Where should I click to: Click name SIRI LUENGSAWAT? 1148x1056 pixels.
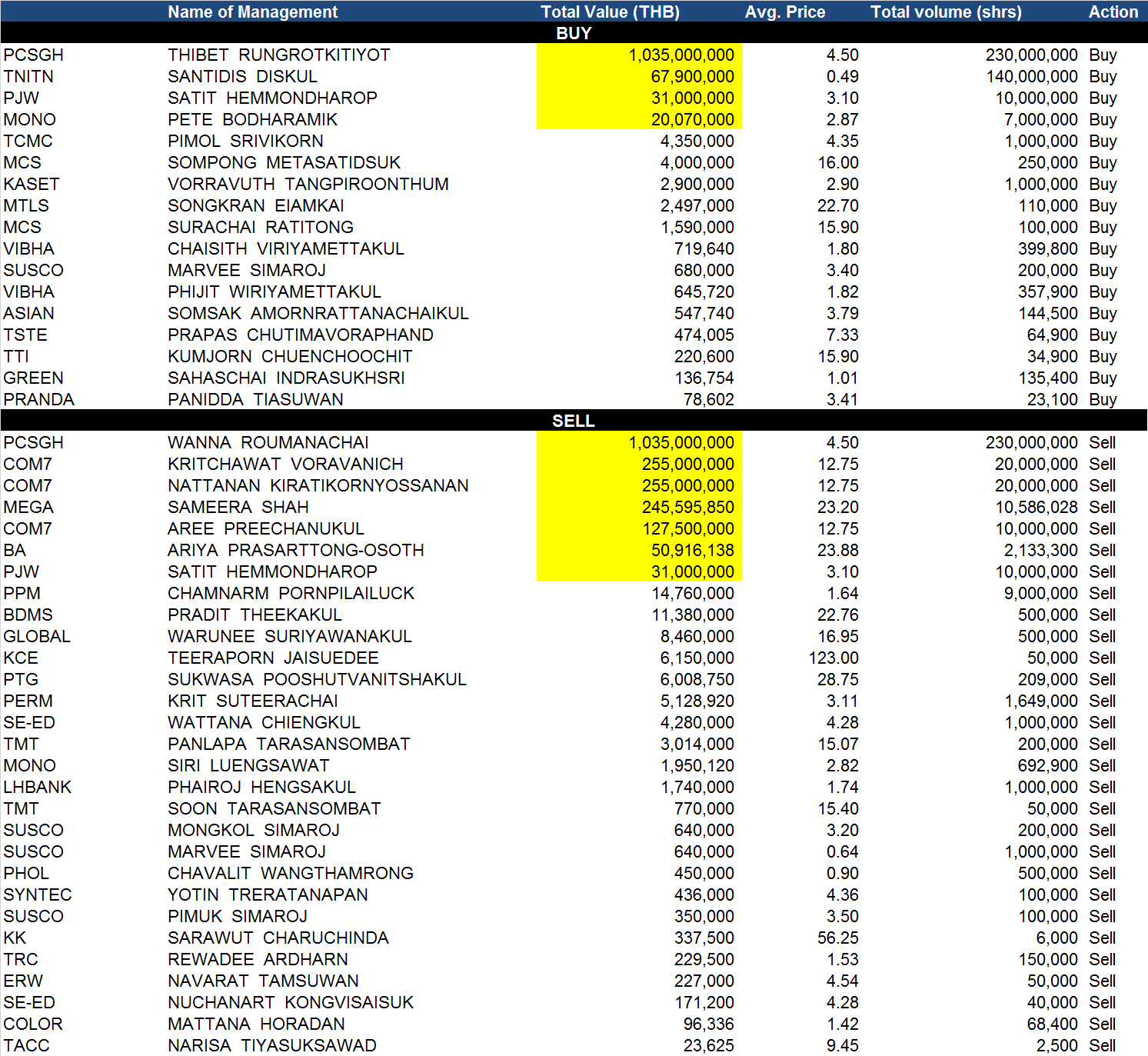pyautogui.click(x=248, y=765)
